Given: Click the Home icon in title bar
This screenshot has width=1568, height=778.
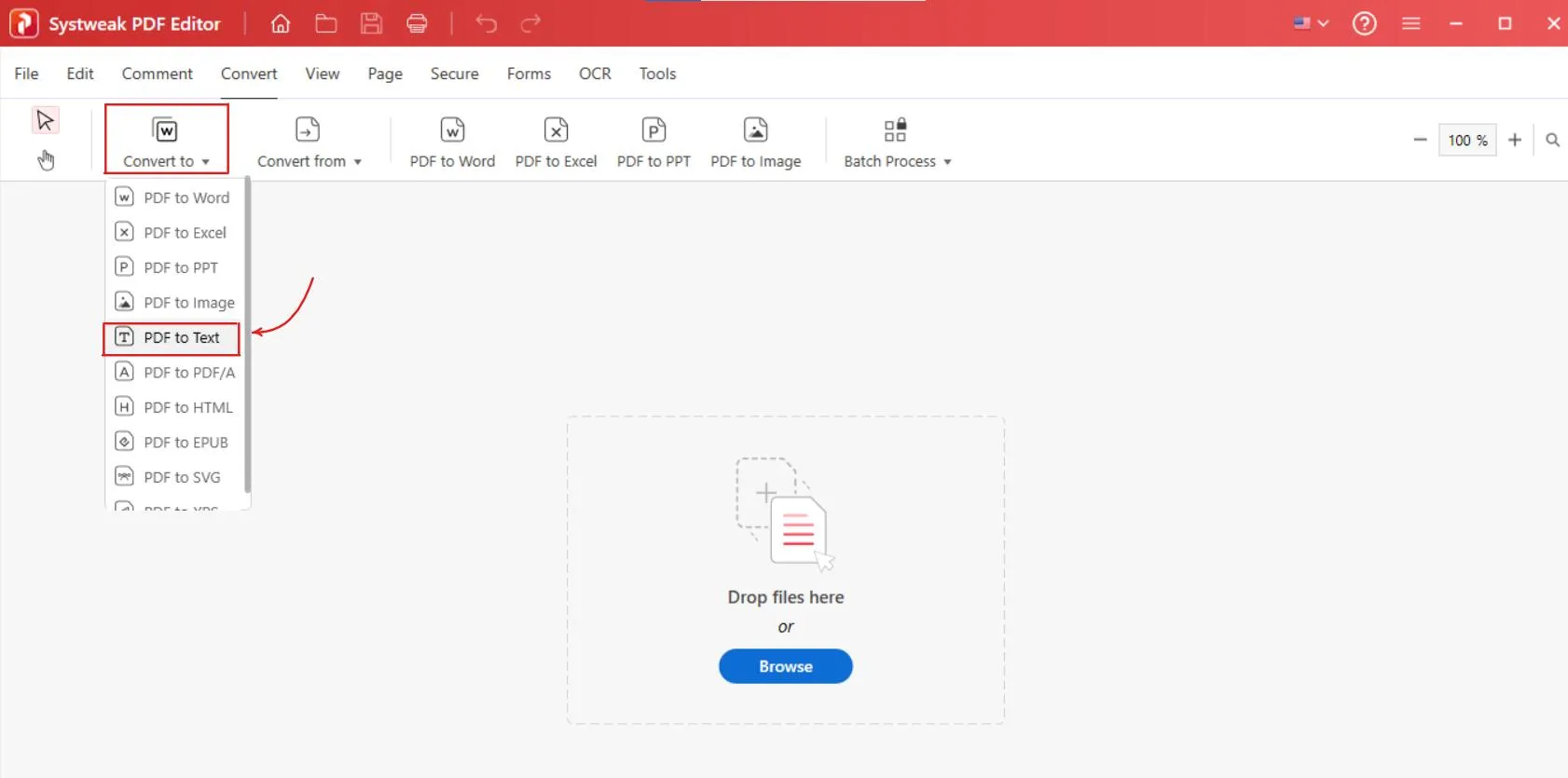Looking at the screenshot, I should point(280,24).
